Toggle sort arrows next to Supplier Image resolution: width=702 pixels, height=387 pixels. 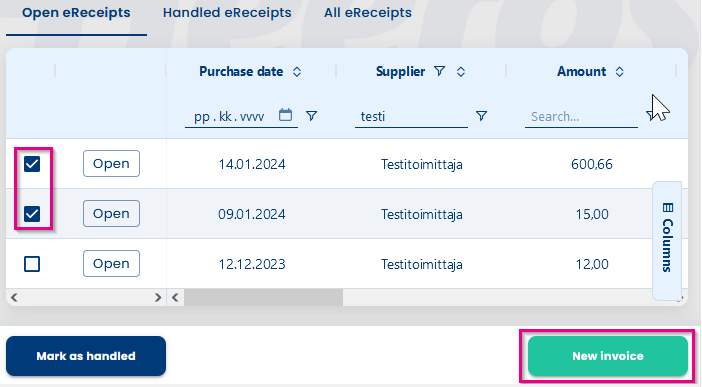tap(461, 72)
